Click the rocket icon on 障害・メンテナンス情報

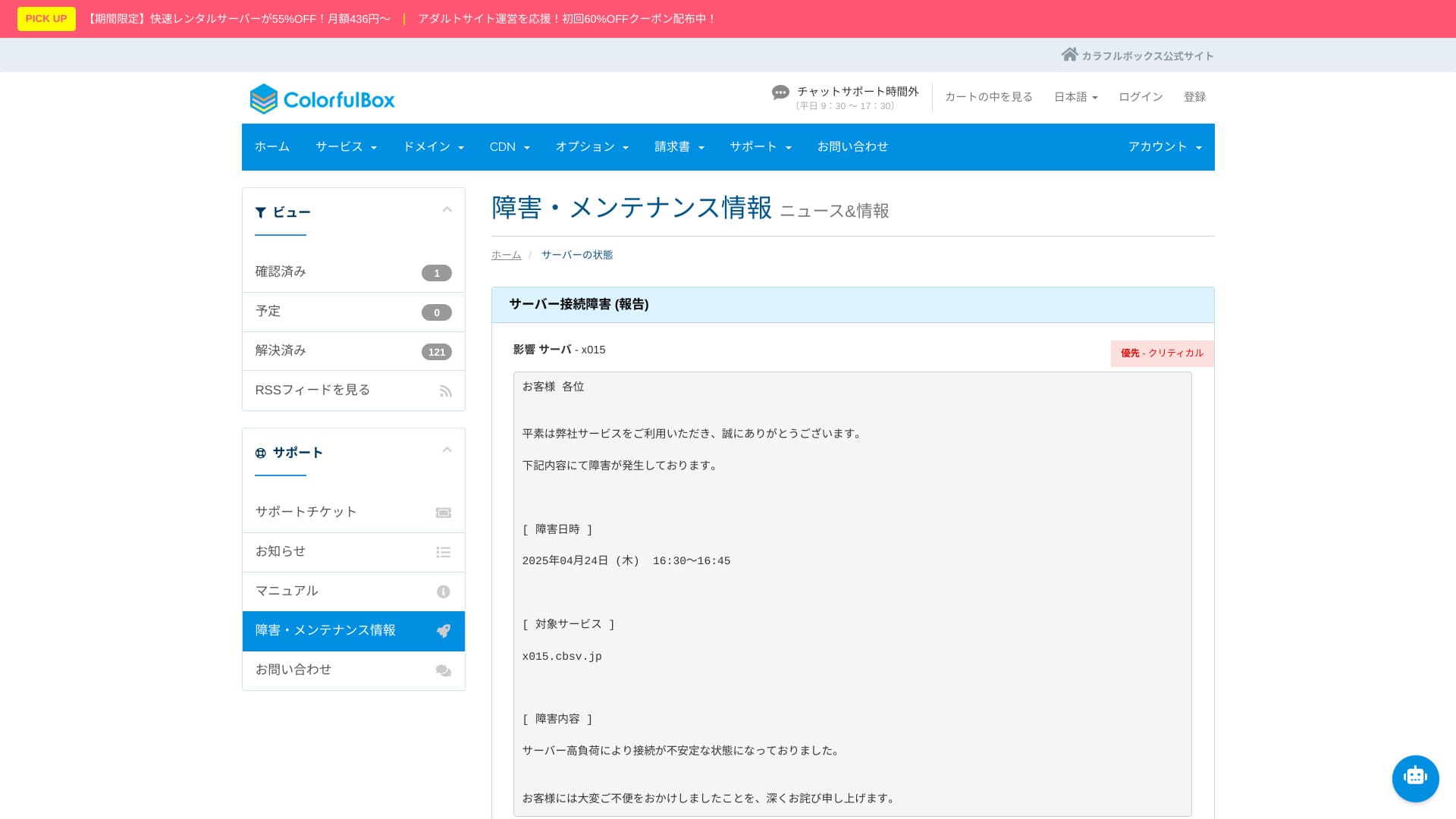pyautogui.click(x=444, y=631)
